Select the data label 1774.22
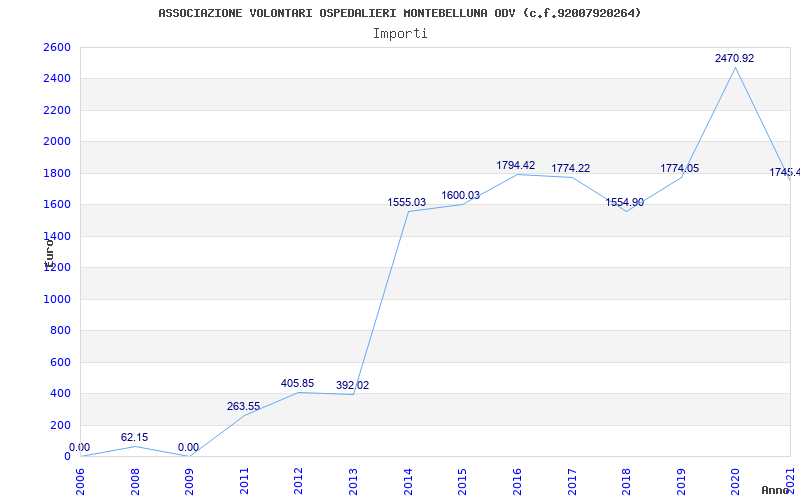The image size is (800, 500). 570,168
